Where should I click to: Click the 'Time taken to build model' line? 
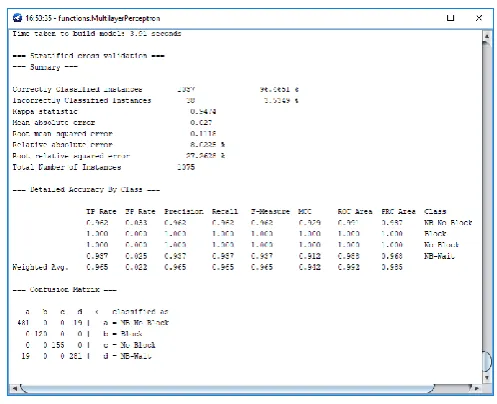[x=97, y=33]
